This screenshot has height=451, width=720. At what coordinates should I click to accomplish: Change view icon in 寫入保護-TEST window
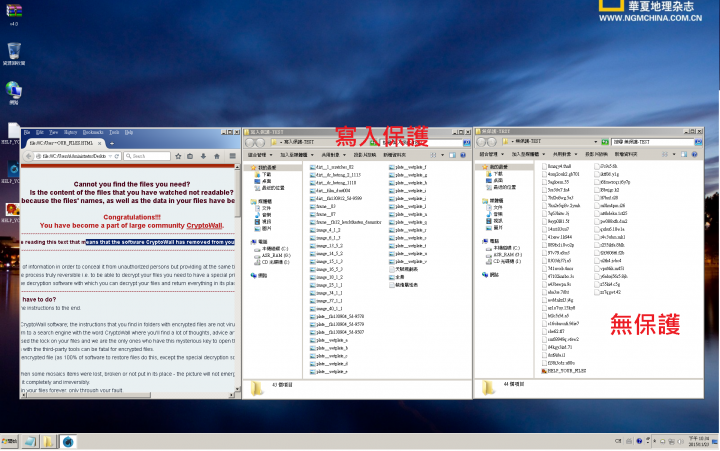tap(433, 155)
